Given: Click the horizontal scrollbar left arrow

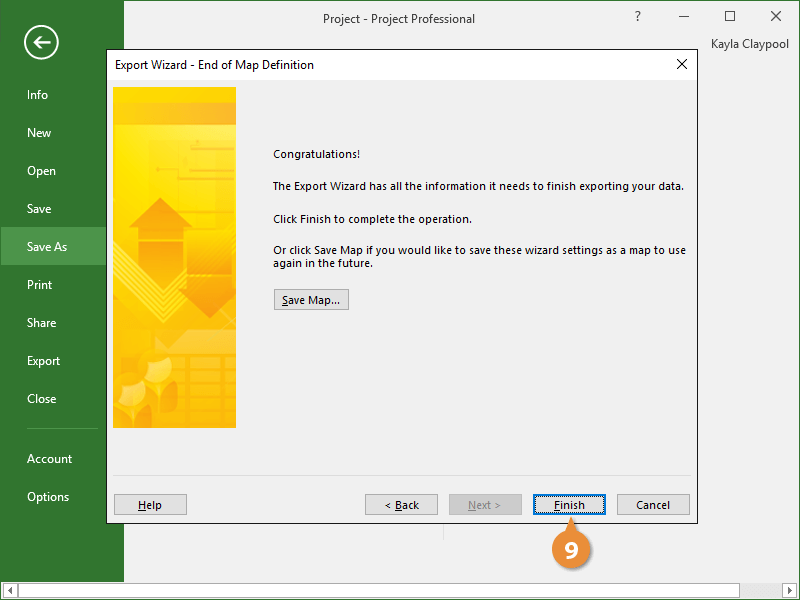Looking at the screenshot, I should (8, 591).
